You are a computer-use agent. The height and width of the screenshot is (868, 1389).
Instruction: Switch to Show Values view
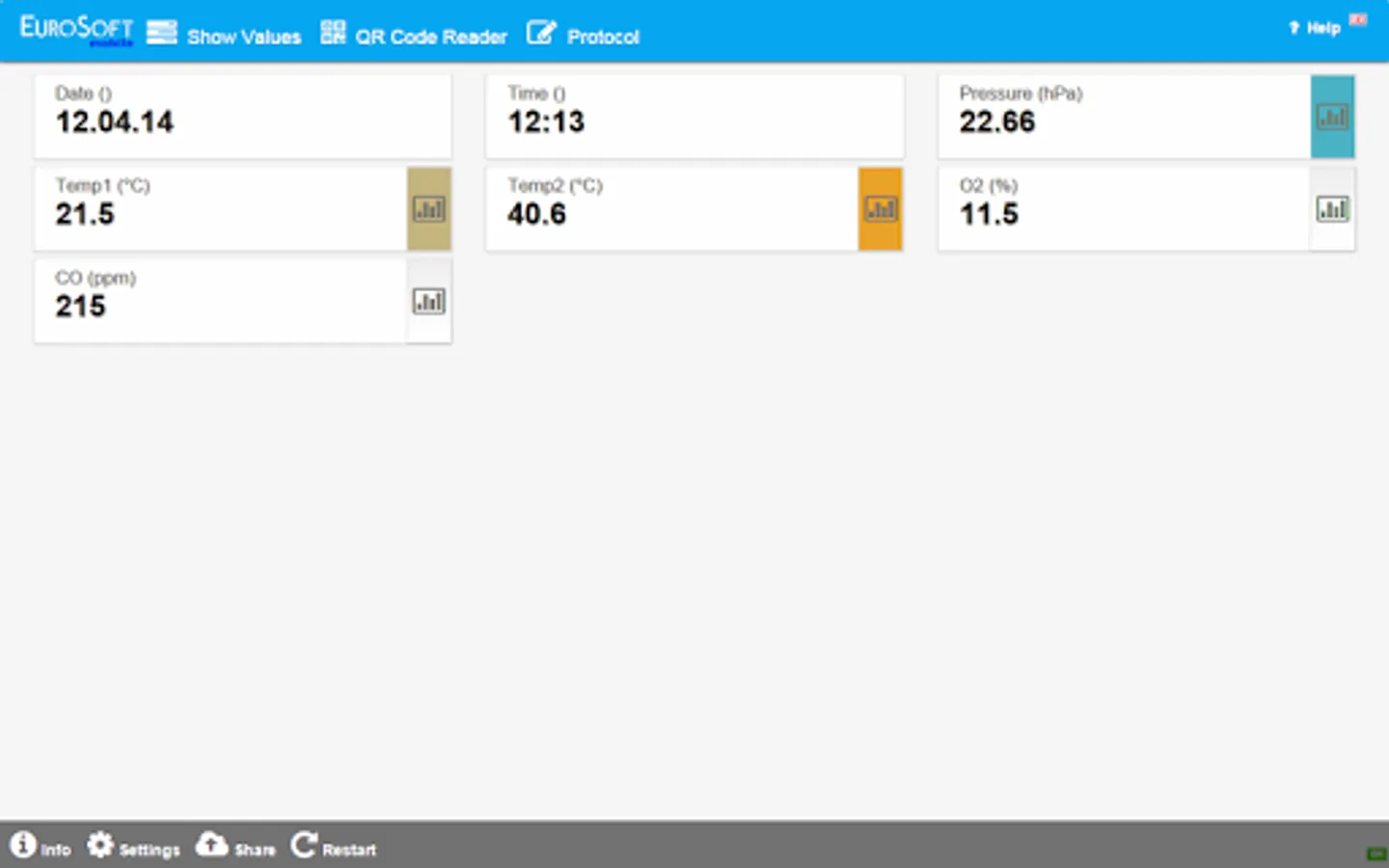(x=224, y=34)
